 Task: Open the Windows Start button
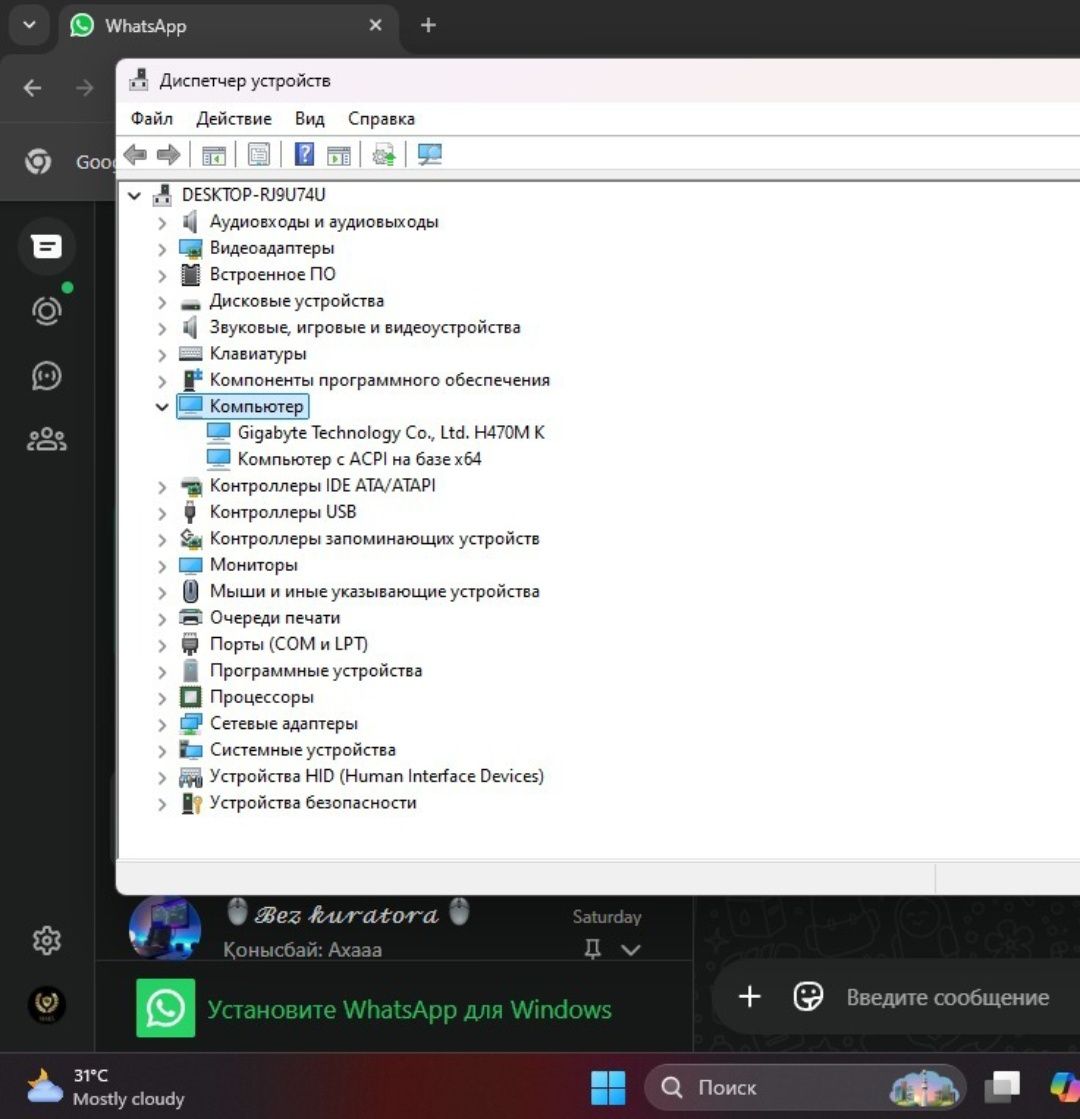608,1088
